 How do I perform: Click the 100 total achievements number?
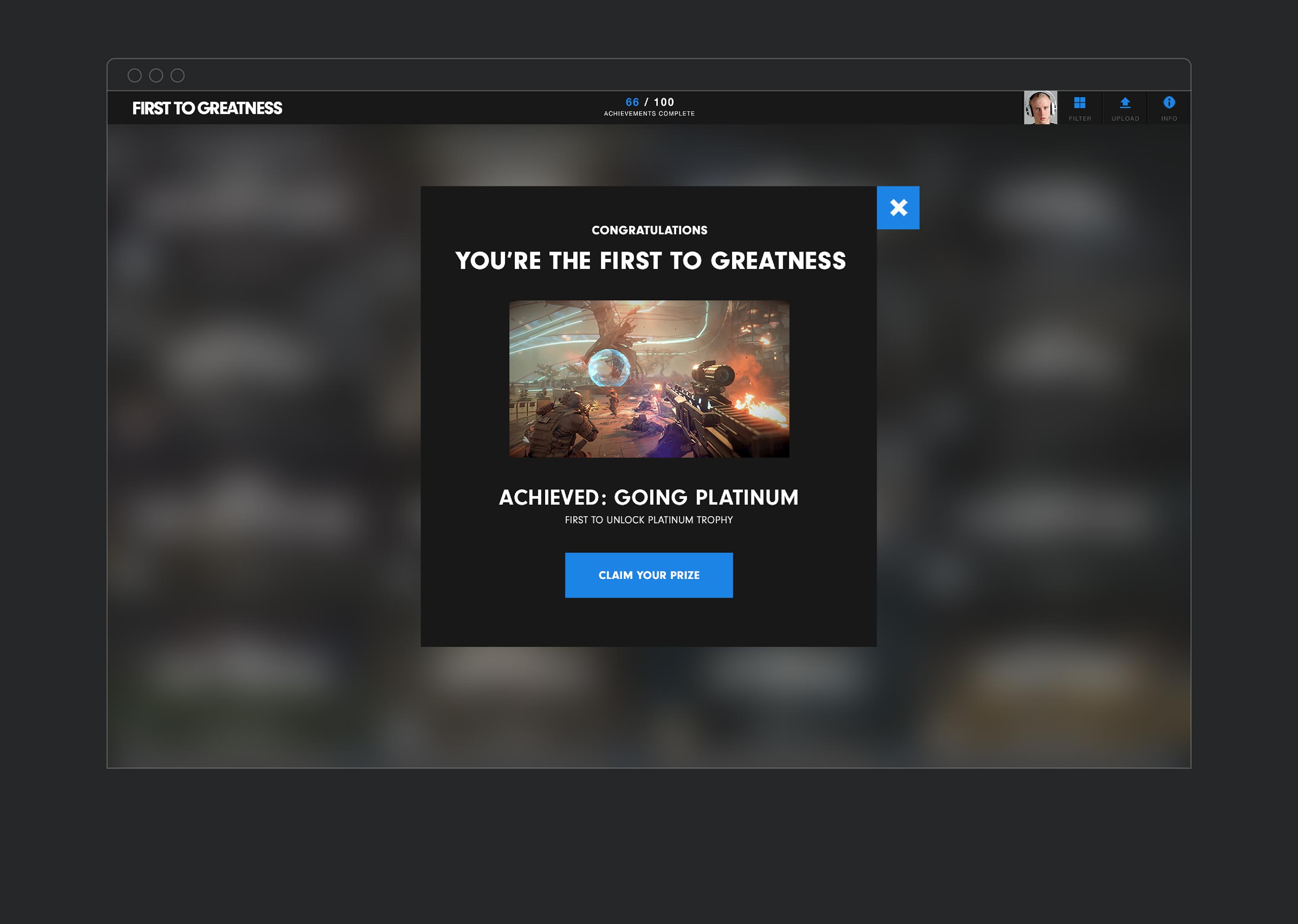[x=664, y=103]
